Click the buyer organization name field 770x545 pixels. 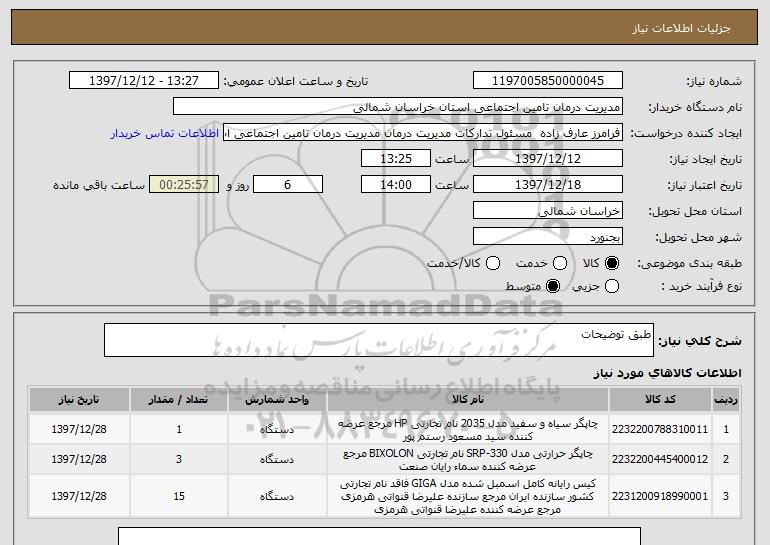pos(398,107)
